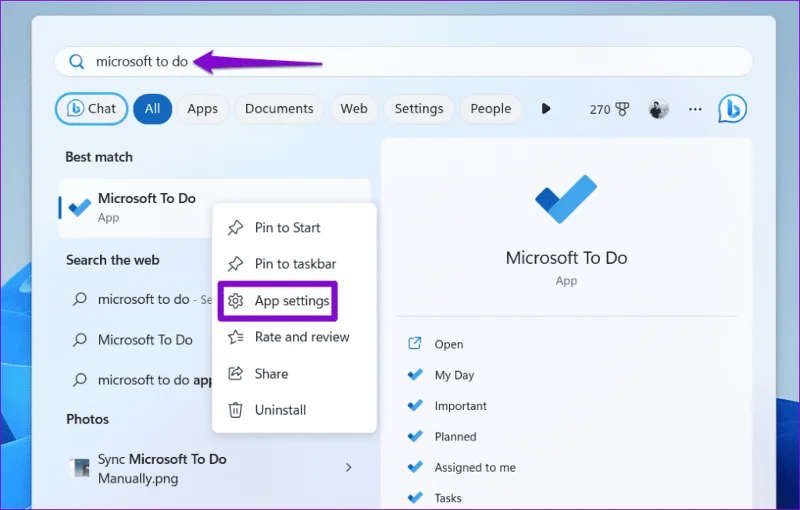Open the 270 rewards points trophy

coord(609,109)
